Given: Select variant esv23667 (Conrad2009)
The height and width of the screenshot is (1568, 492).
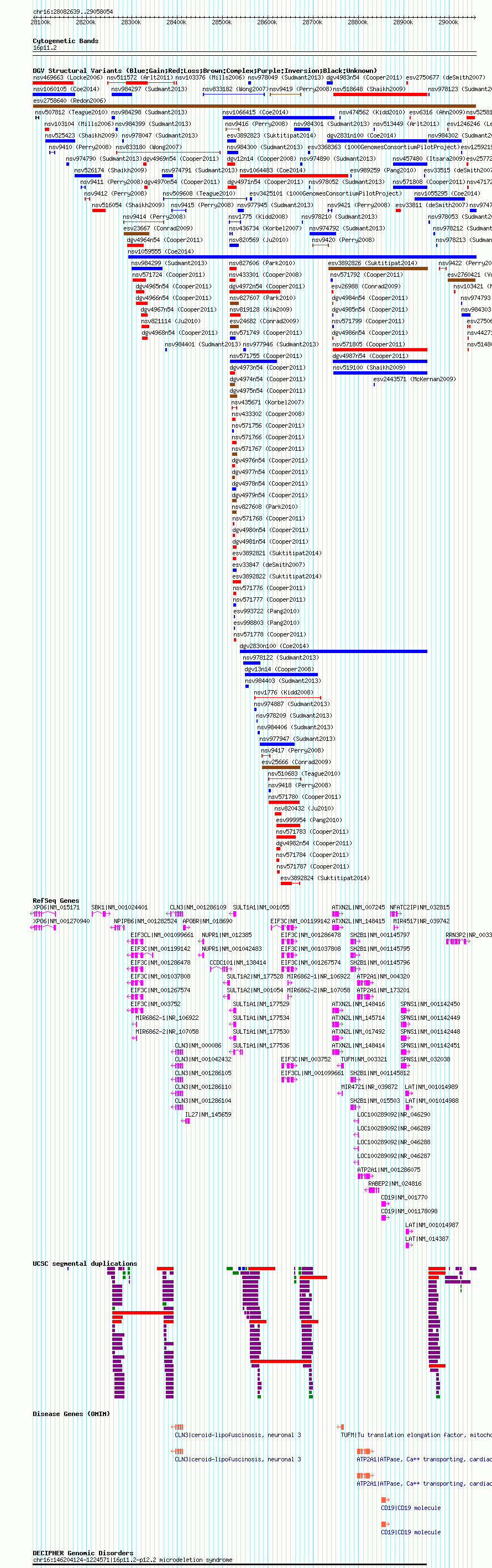Looking at the screenshot, I should [158, 228].
